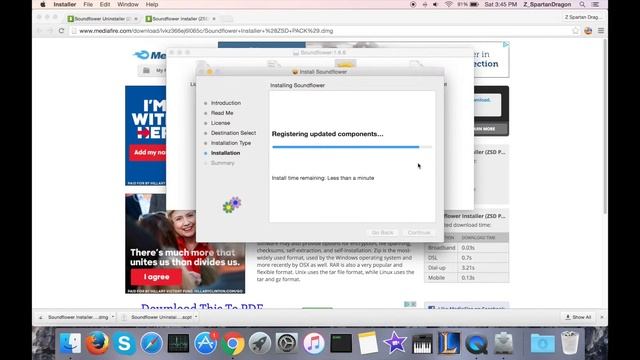640x360 pixels.
Task: Expand Soundflower Installer dmg download options
Action: (113, 317)
